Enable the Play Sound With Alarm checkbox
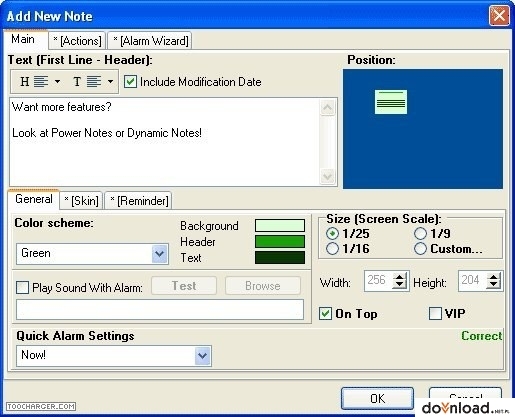515x417 pixels. 22,287
